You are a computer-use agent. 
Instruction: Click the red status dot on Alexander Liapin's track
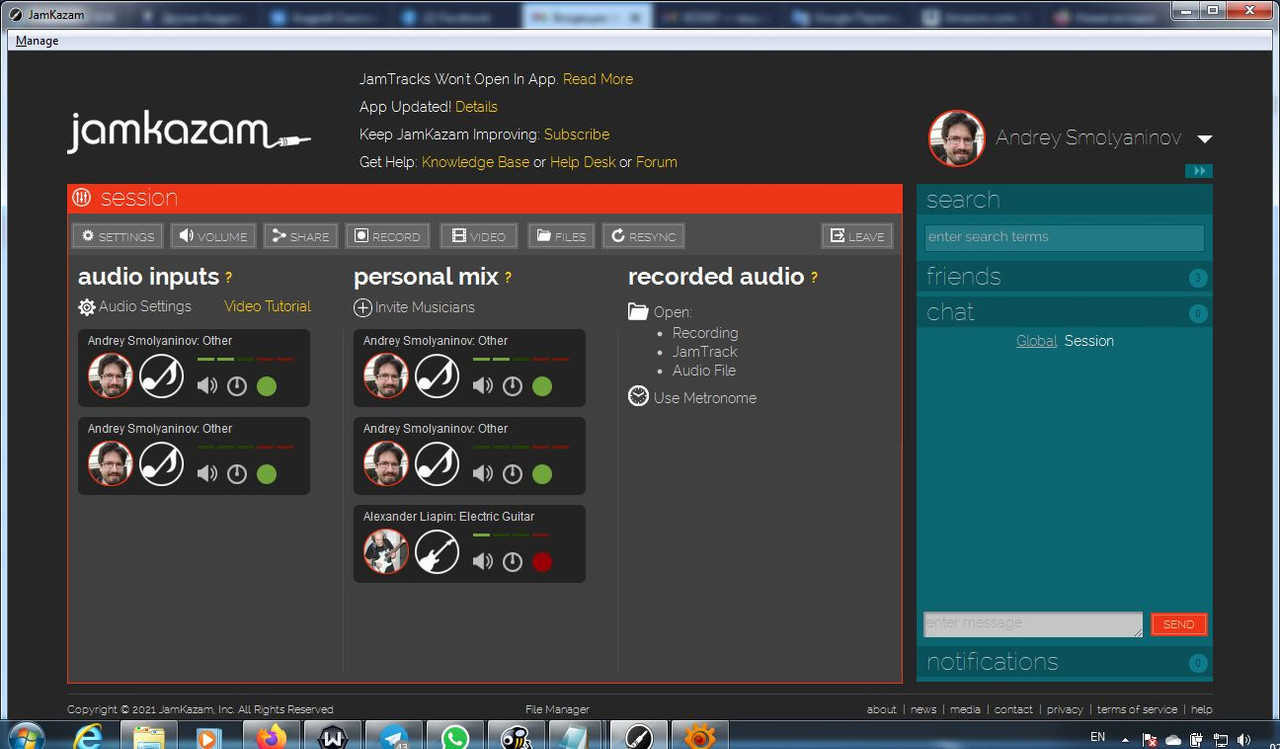[542, 562]
